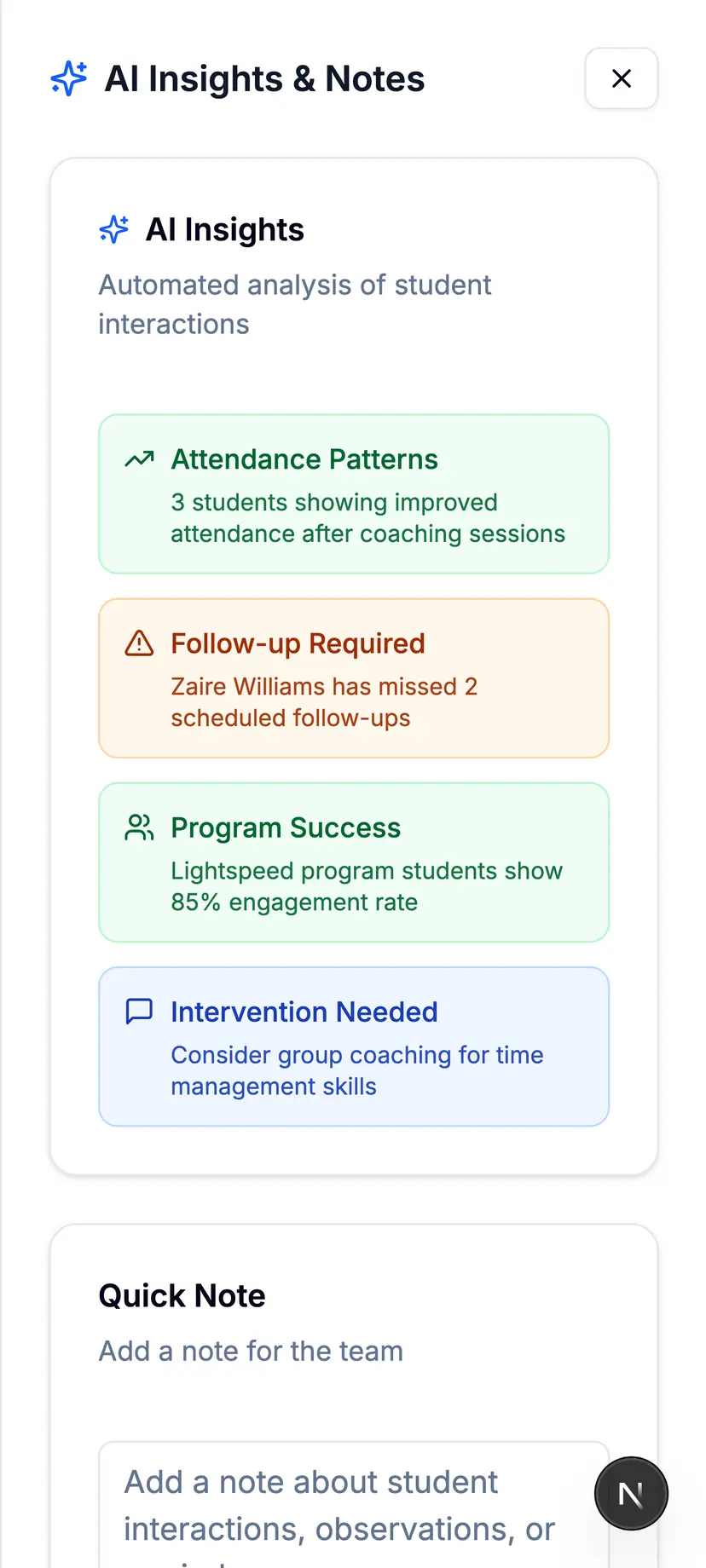Image resolution: width=706 pixels, height=1568 pixels.
Task: Open the Next.js dev tools round badge
Action: pyautogui.click(x=631, y=1494)
